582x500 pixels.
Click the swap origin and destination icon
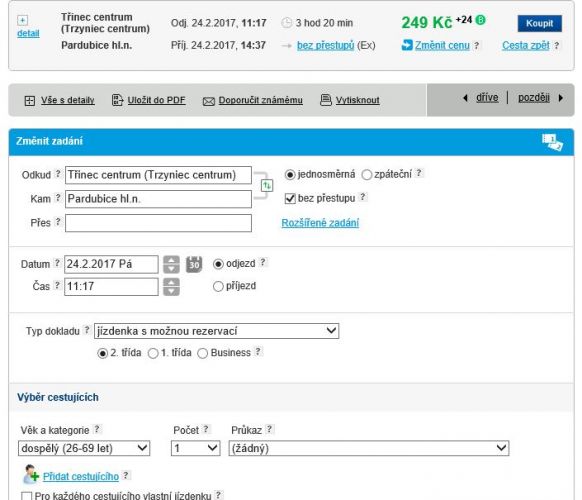(x=267, y=185)
